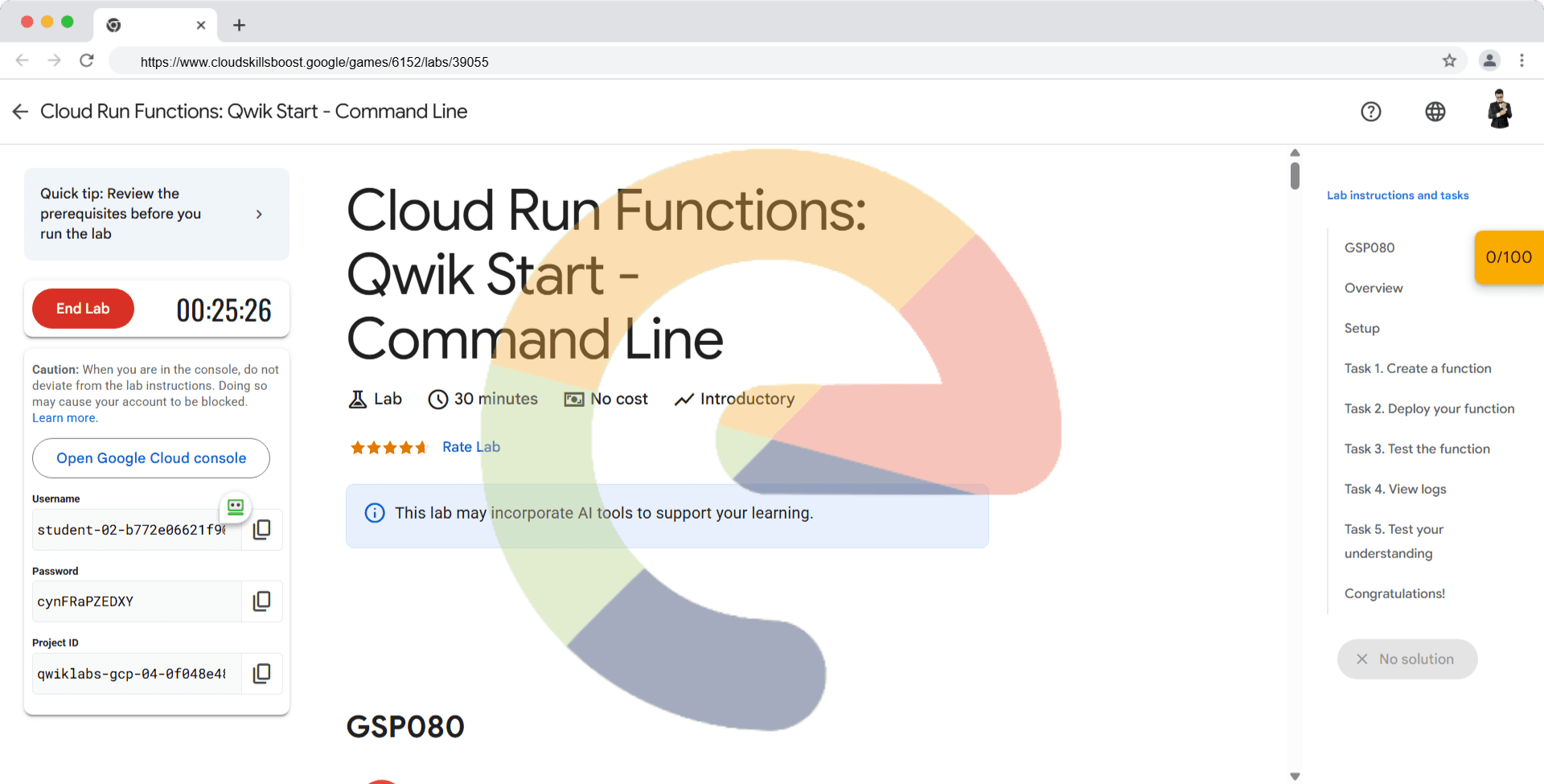The height and width of the screenshot is (784, 1544).
Task: Click the globe language icon
Action: [1435, 112]
